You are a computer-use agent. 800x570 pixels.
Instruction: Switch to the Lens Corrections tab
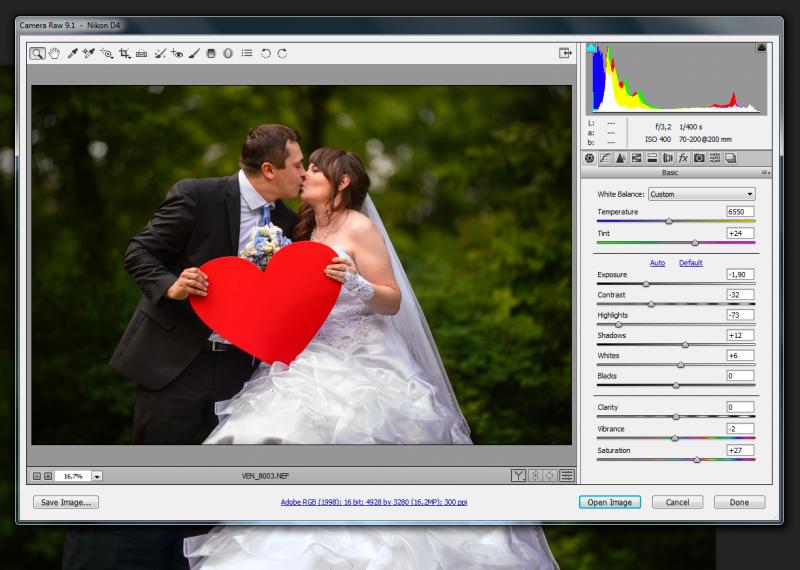pos(668,158)
